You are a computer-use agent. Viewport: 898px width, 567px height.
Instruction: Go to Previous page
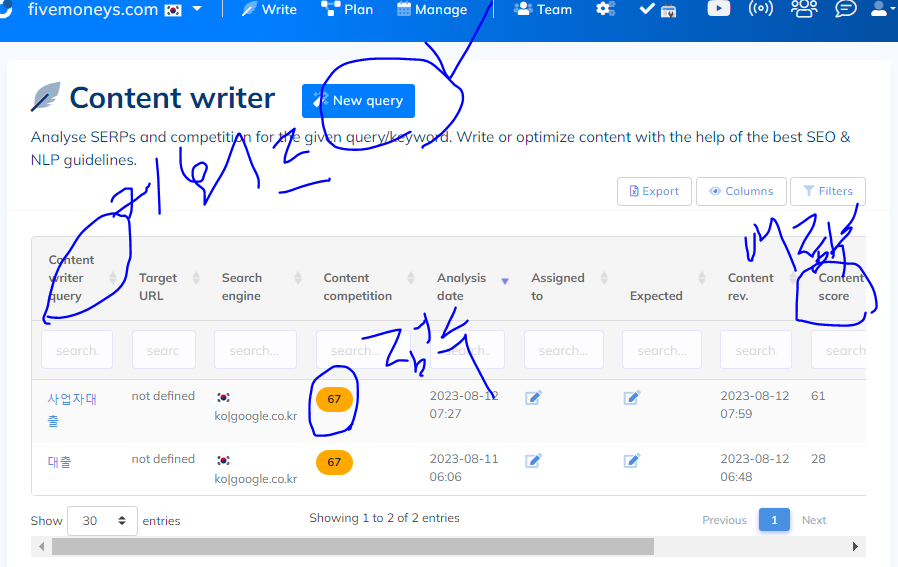click(724, 520)
